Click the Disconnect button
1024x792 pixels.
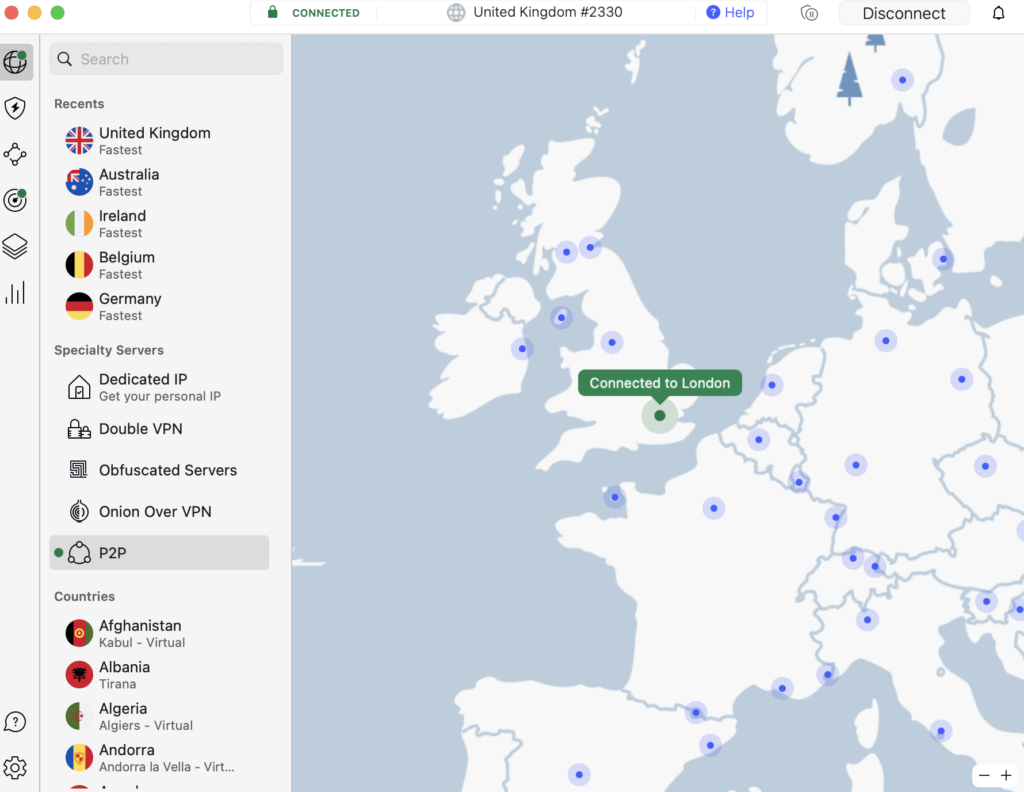click(x=904, y=13)
